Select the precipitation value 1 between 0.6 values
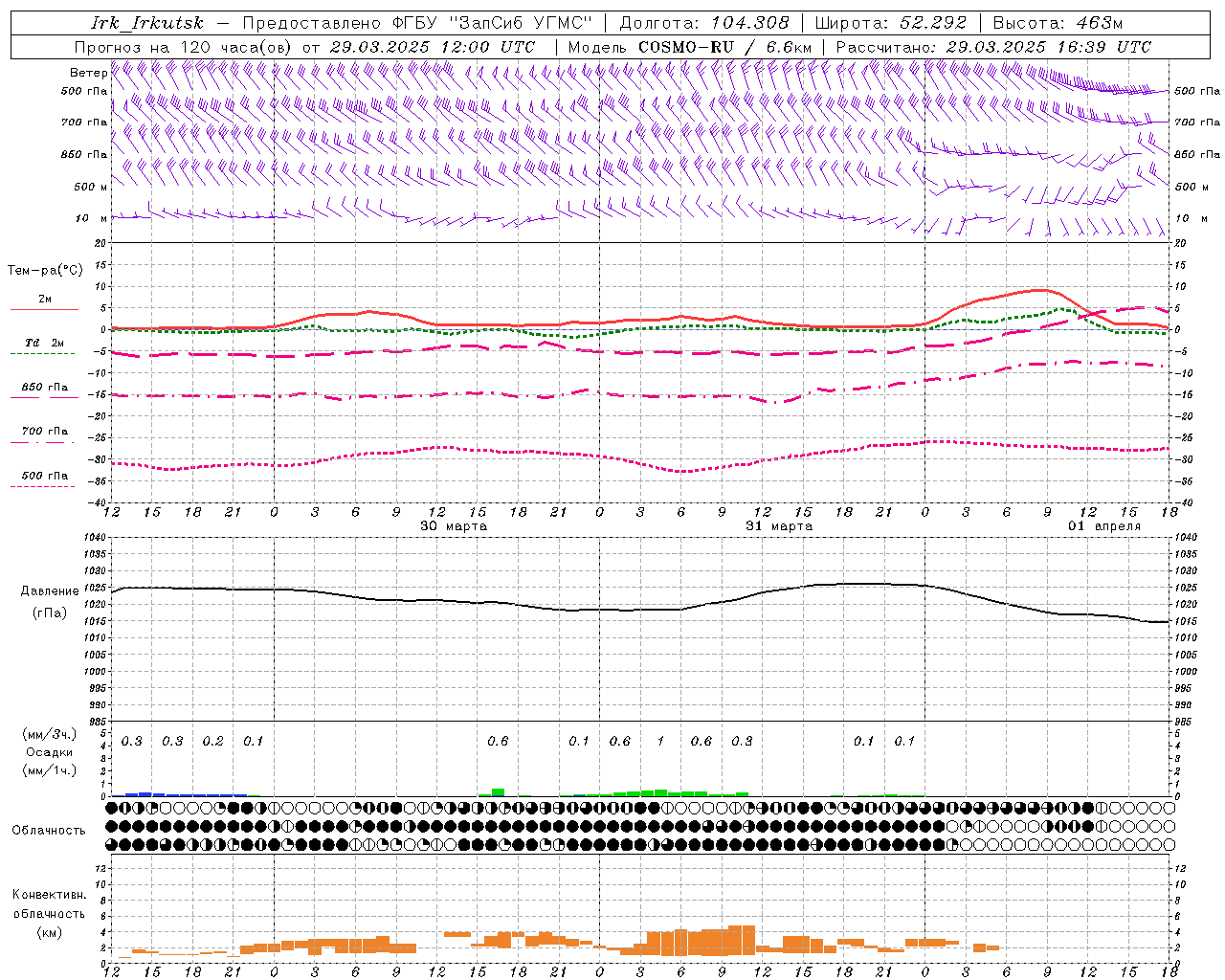The height and width of the screenshot is (980, 1225). pyautogui.click(x=660, y=742)
